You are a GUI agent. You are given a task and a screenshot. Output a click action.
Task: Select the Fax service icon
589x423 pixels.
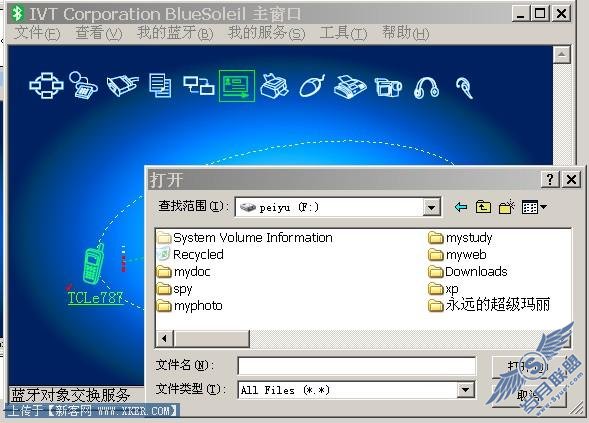pyautogui.click(x=350, y=86)
